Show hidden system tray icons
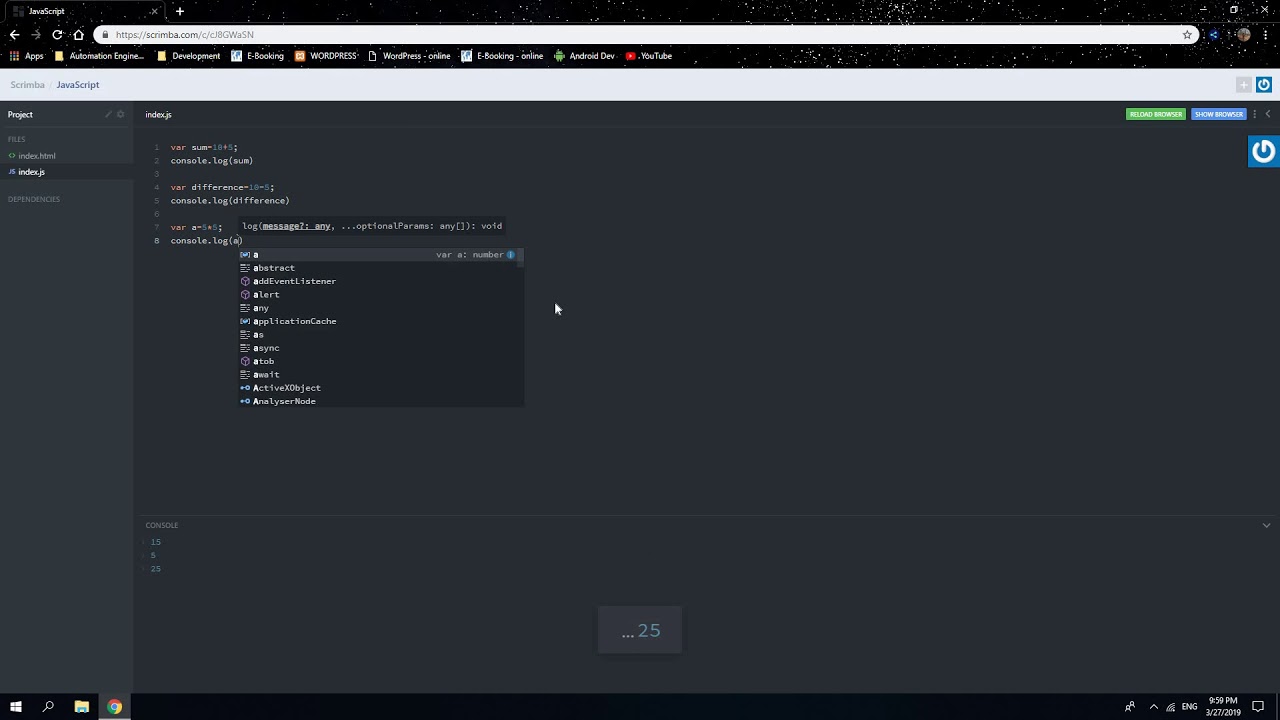Viewport: 1280px width, 720px height. (1153, 707)
